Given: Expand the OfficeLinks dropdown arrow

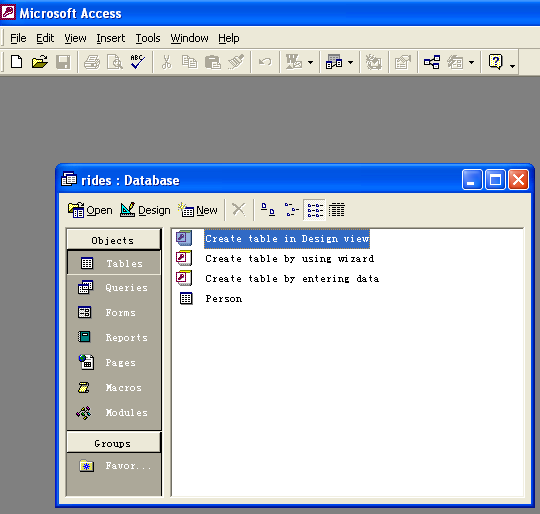Looking at the screenshot, I should point(310,63).
